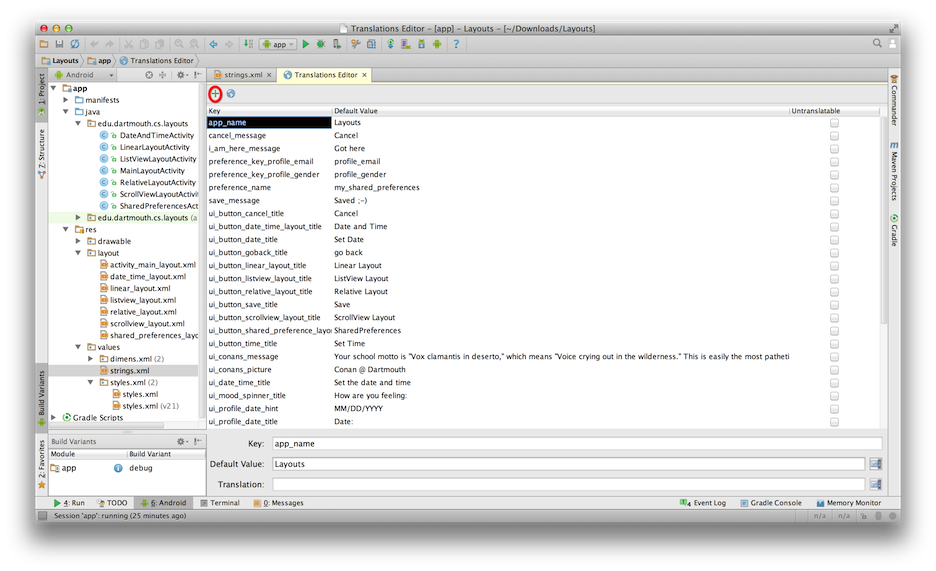This screenshot has height=571, width=936.
Task: Click the Add Locale globe icon
Action: pos(231,93)
